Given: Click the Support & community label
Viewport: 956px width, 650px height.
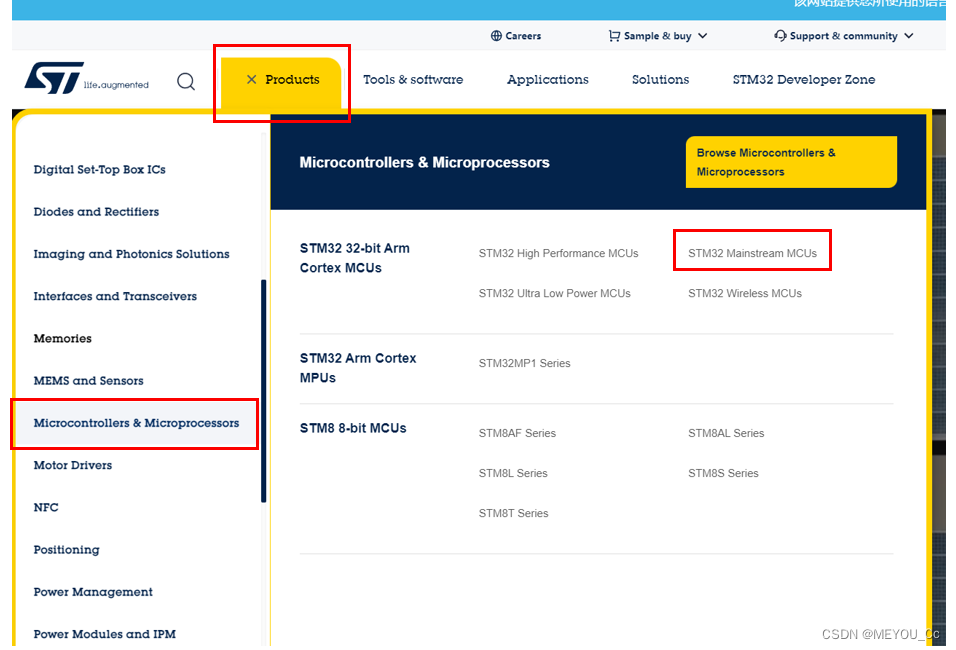Looking at the screenshot, I should click(843, 36).
